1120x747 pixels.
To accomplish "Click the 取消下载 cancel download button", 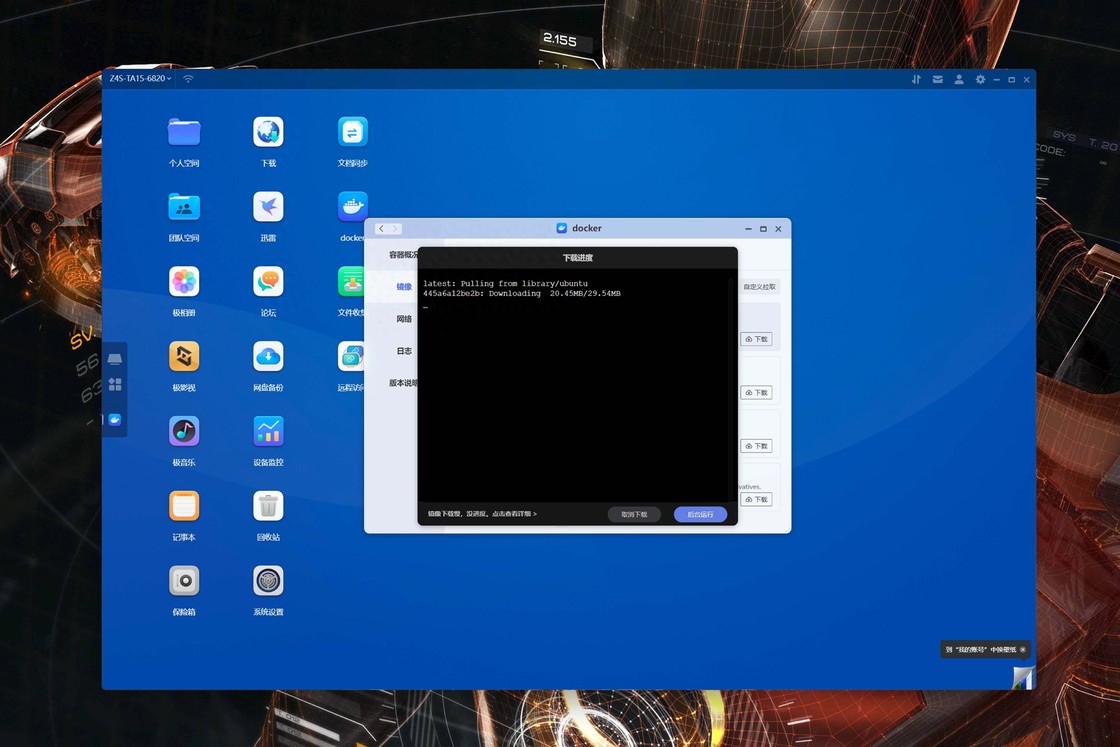I will [x=634, y=514].
